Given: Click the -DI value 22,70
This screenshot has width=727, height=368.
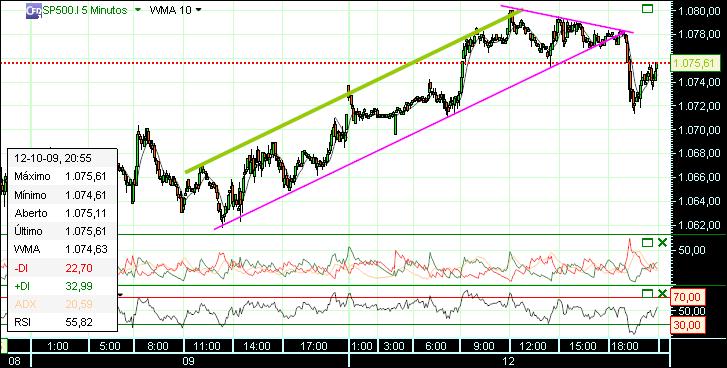Looking at the screenshot, I should pyautogui.click(x=79, y=267).
